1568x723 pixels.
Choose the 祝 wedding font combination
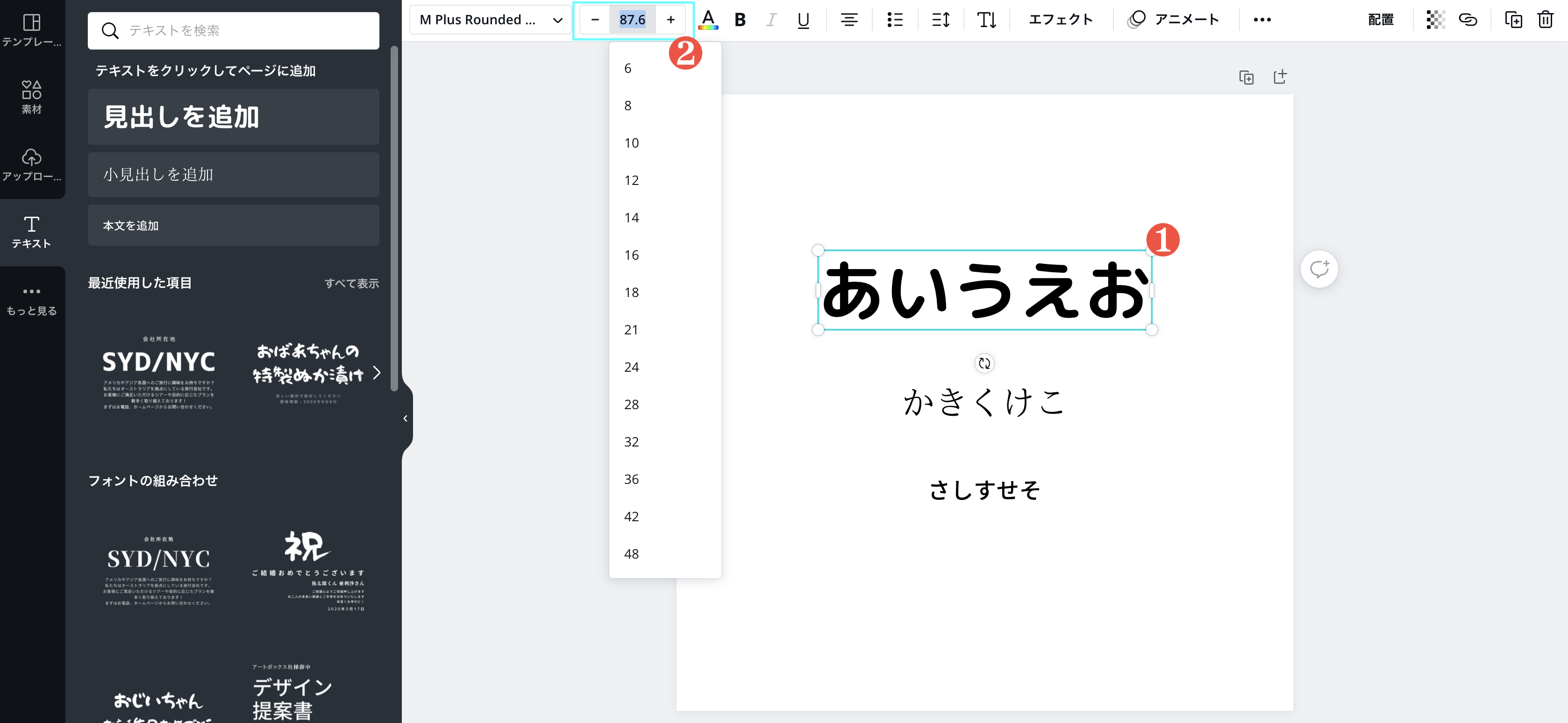click(x=308, y=571)
